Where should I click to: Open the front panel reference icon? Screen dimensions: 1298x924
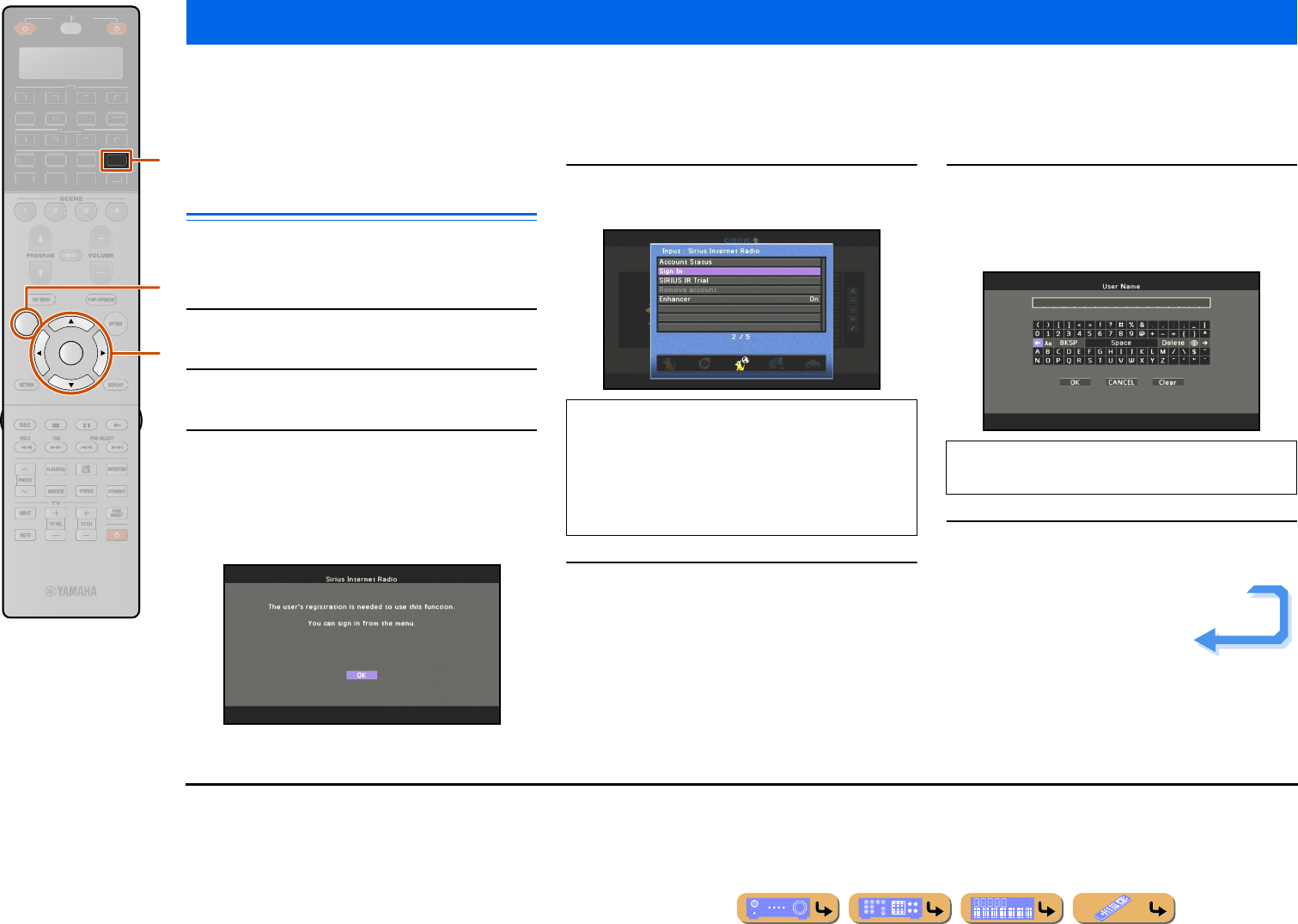pyautogui.click(x=788, y=908)
